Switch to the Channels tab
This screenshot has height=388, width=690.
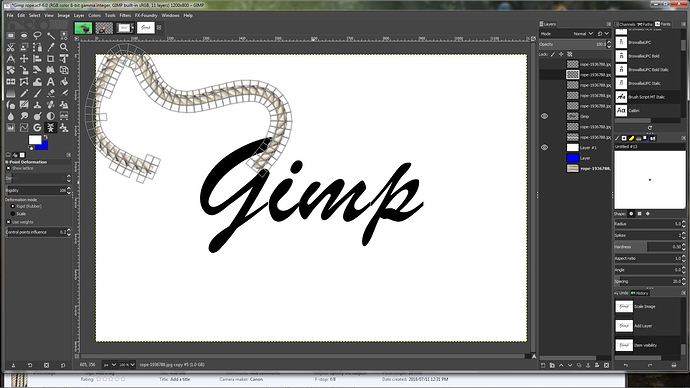click(625, 24)
